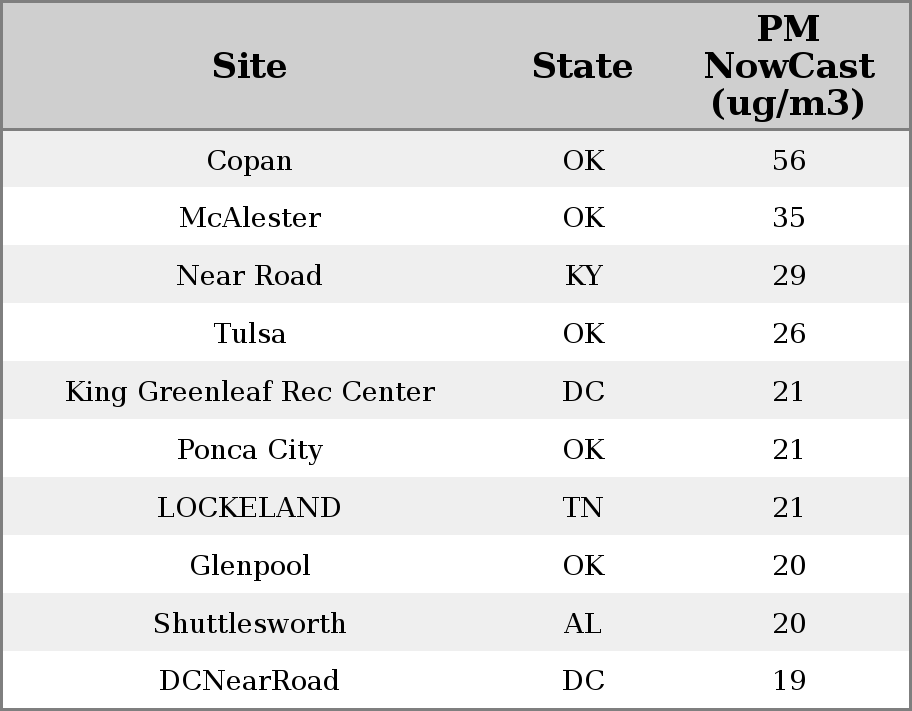
Task: Click the Near Road site name
Action: [249, 276]
